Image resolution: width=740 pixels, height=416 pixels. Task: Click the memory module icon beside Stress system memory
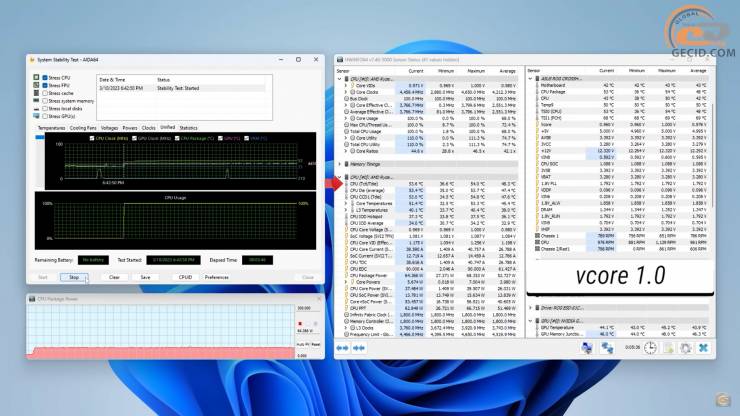point(36,101)
